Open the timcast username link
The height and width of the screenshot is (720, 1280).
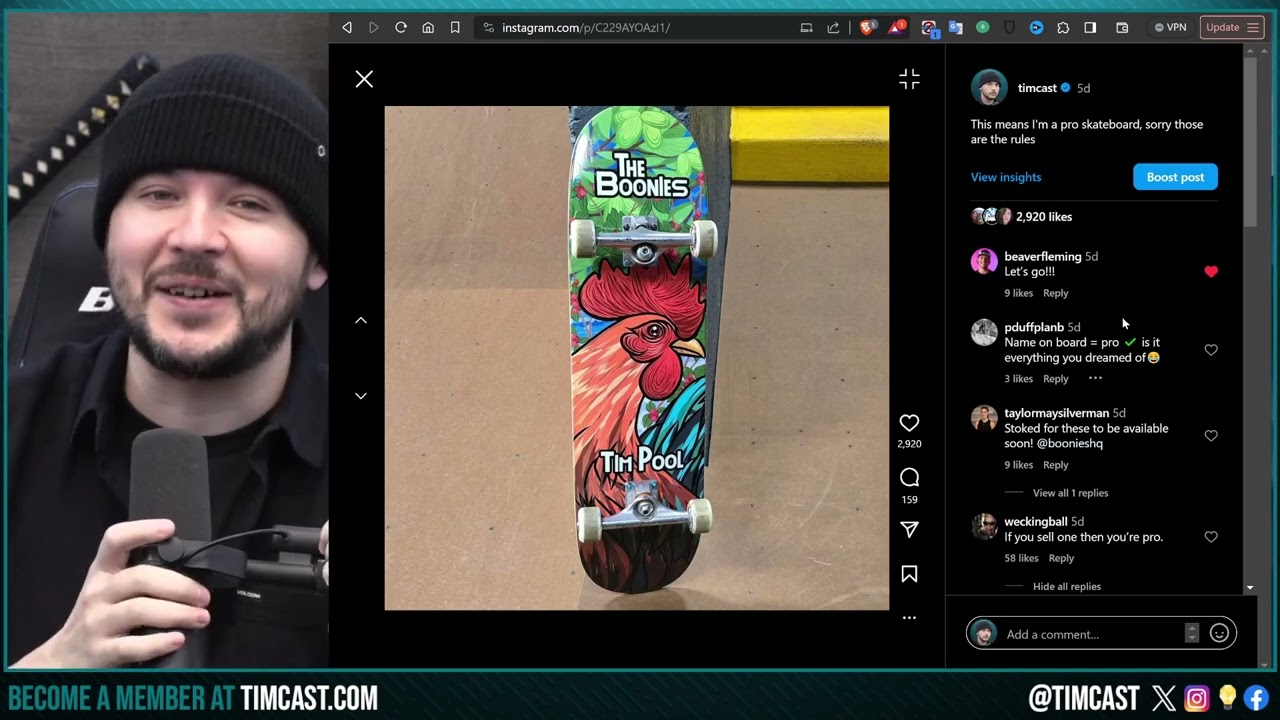coord(1037,88)
